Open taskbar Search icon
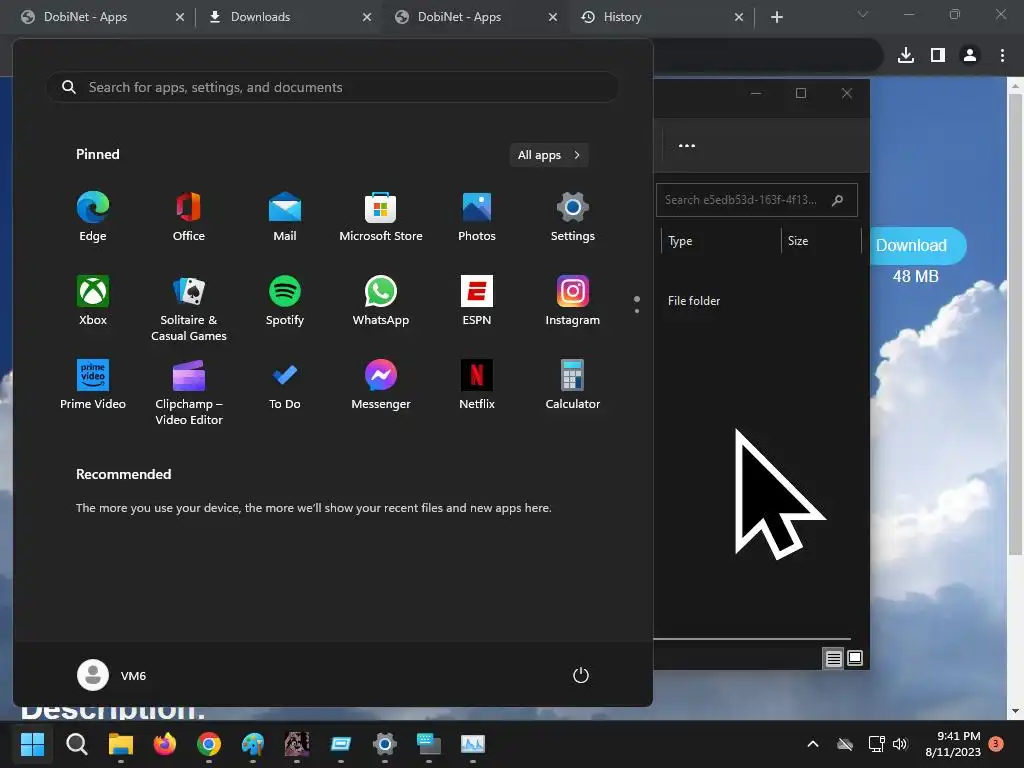The width and height of the screenshot is (1024, 768). pyautogui.click(x=76, y=744)
